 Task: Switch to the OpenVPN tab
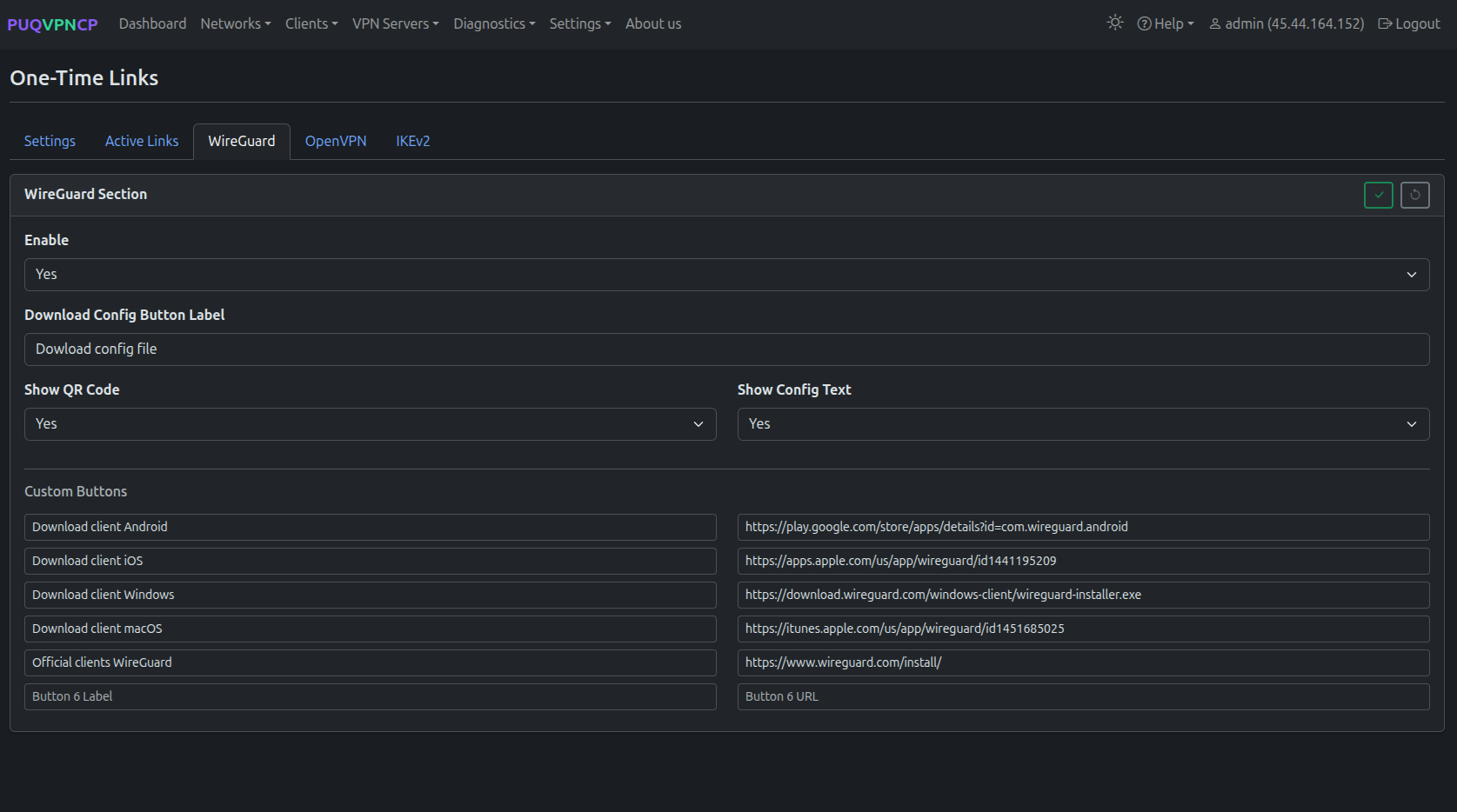click(336, 141)
